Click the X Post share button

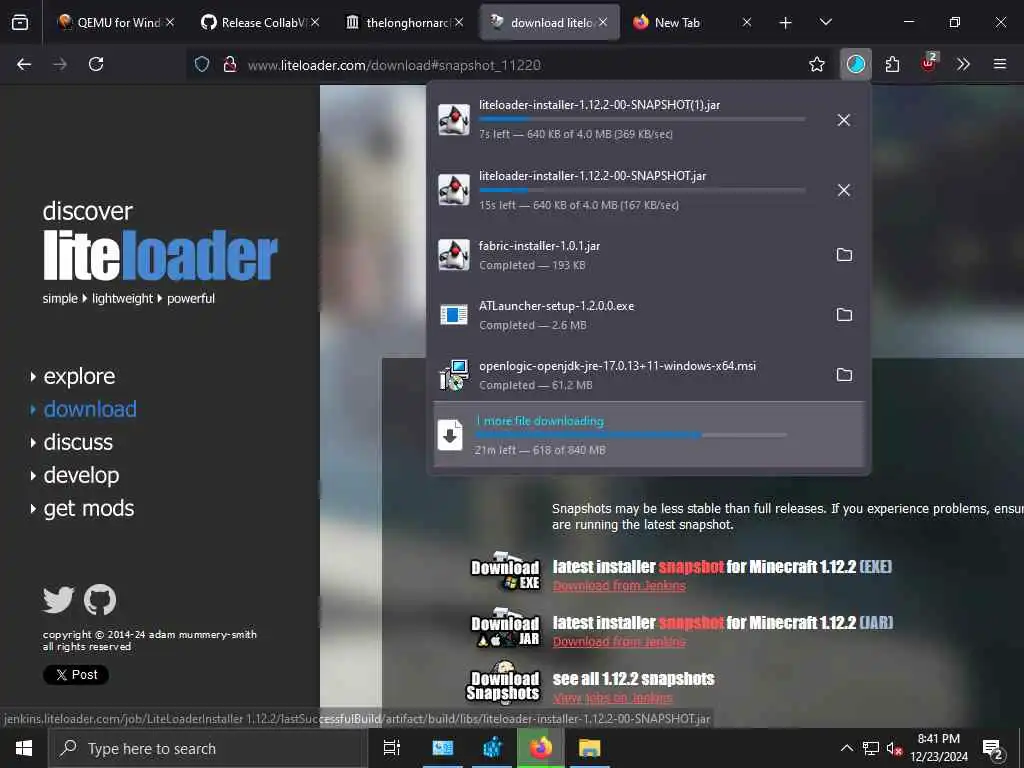click(76, 675)
